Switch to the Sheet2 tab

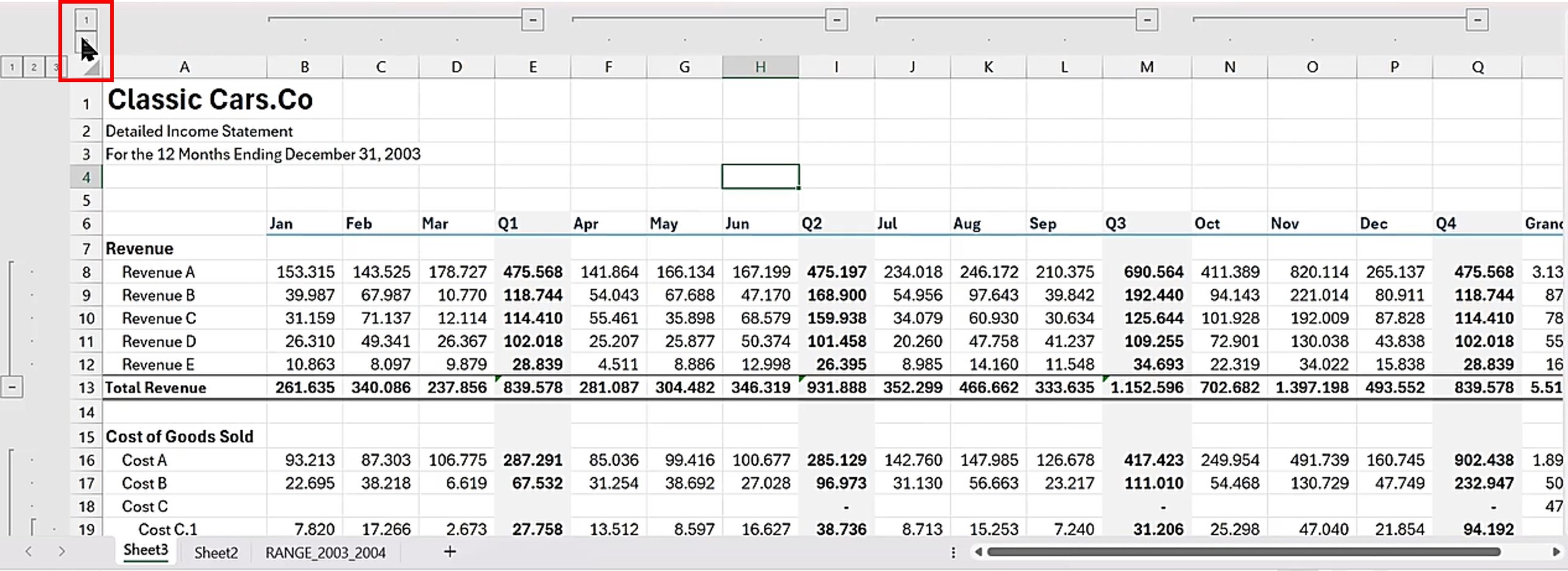(x=216, y=552)
